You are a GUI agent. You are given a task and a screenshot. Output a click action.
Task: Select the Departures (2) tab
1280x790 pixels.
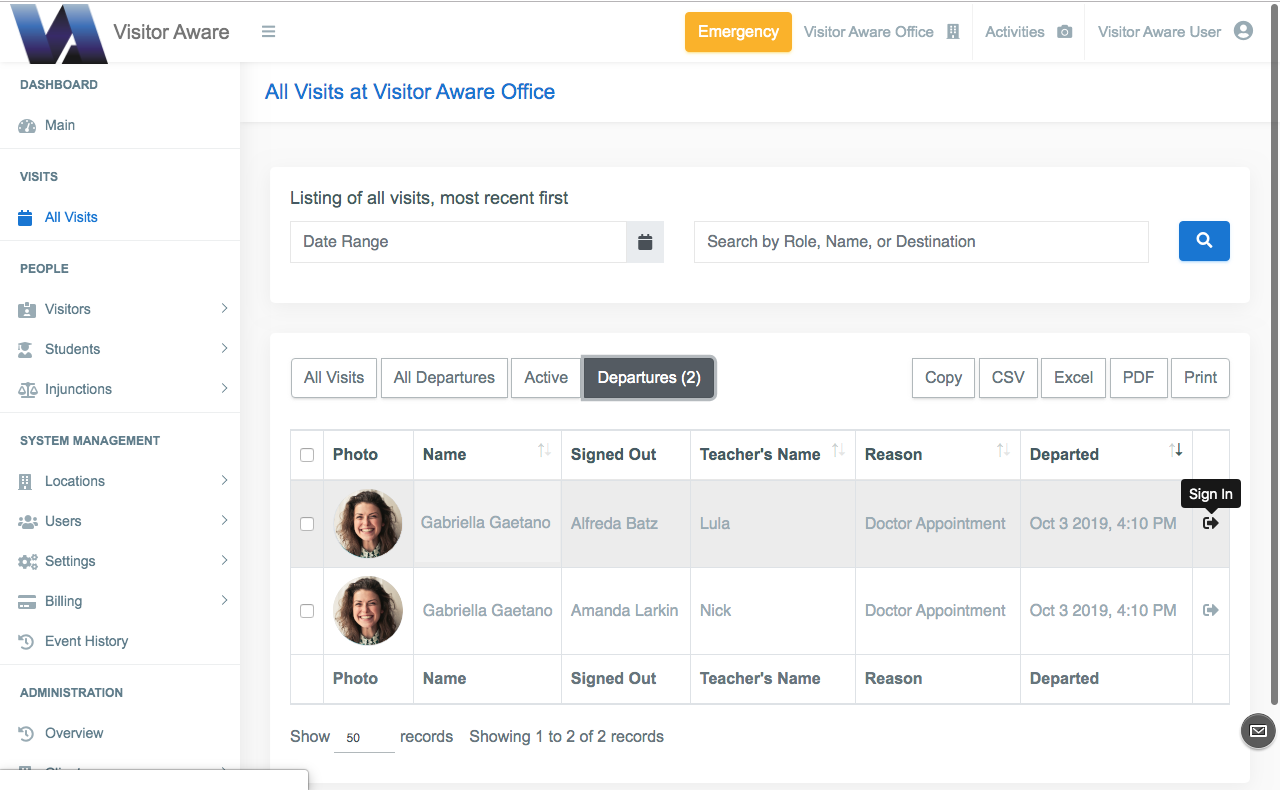649,378
